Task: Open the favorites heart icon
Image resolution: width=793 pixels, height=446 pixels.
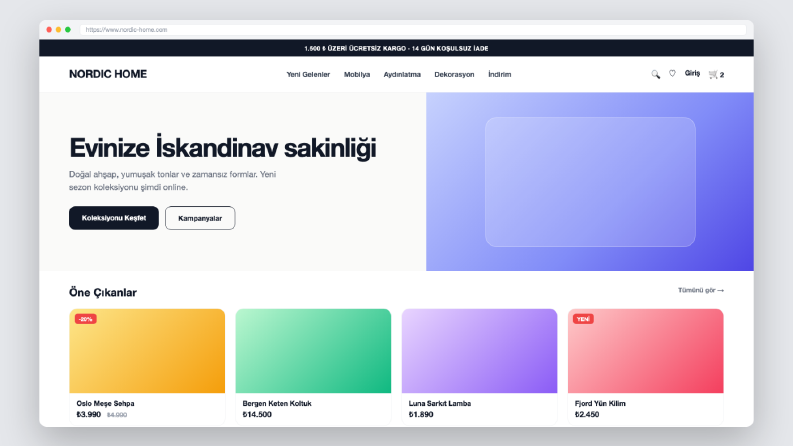Action: (672, 74)
